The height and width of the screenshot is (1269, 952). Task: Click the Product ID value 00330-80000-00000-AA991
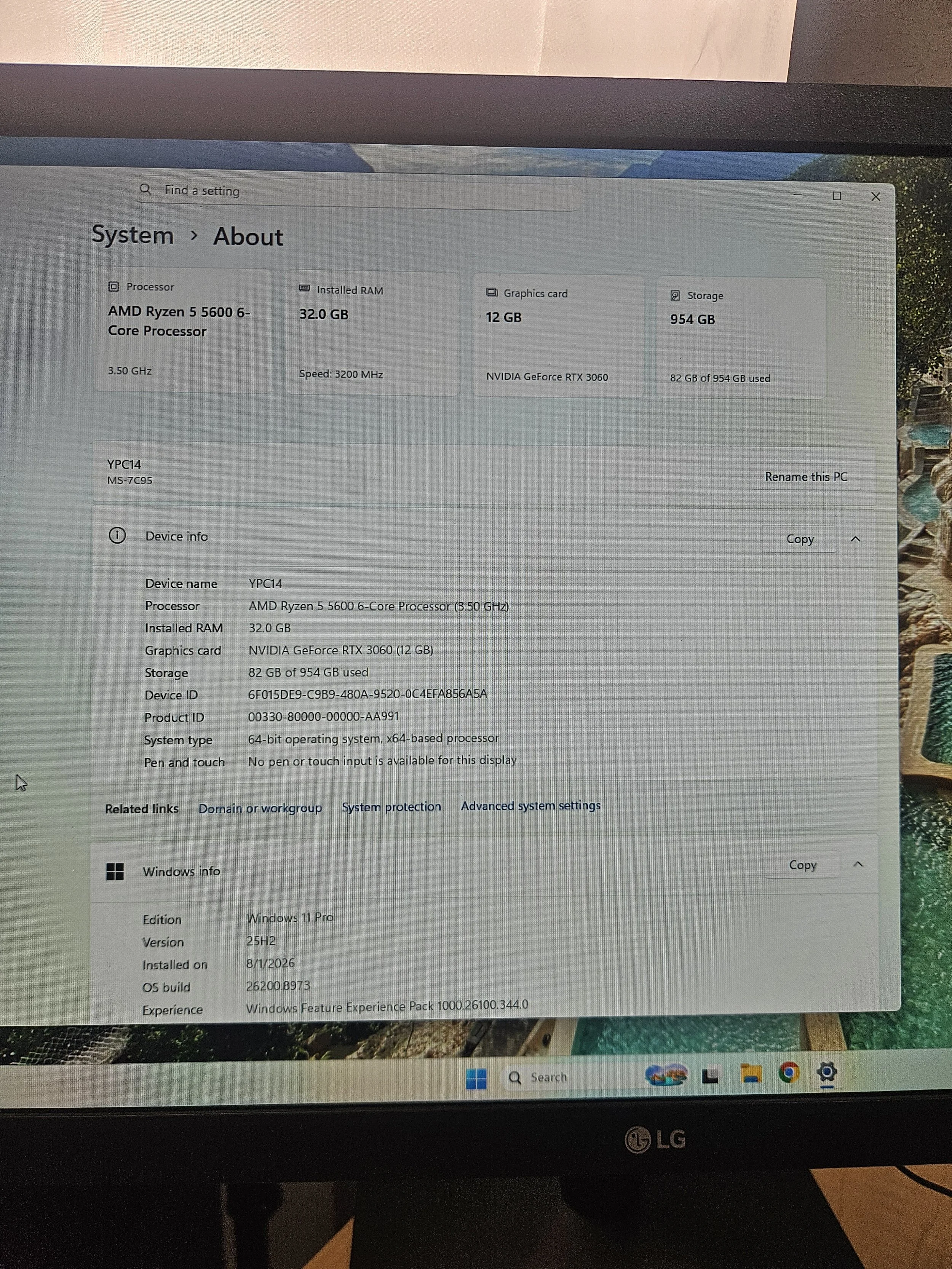[323, 717]
